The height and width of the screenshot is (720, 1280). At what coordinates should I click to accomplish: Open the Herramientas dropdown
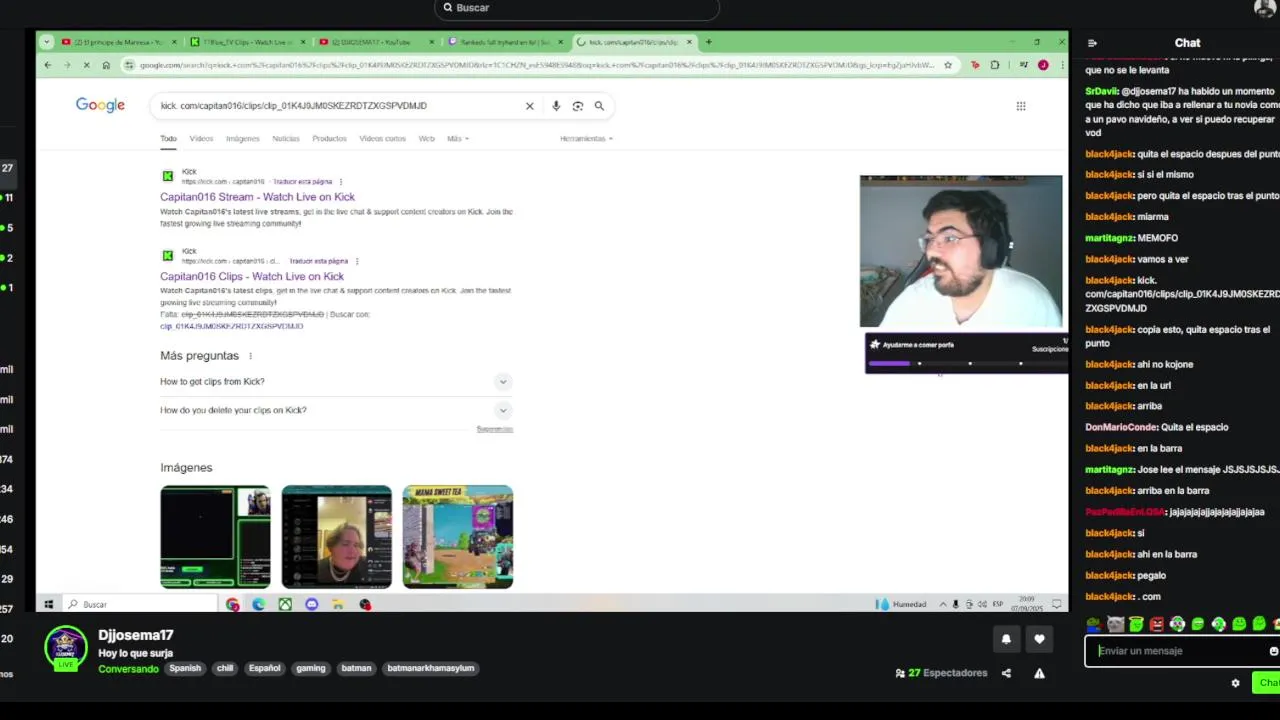(x=586, y=139)
